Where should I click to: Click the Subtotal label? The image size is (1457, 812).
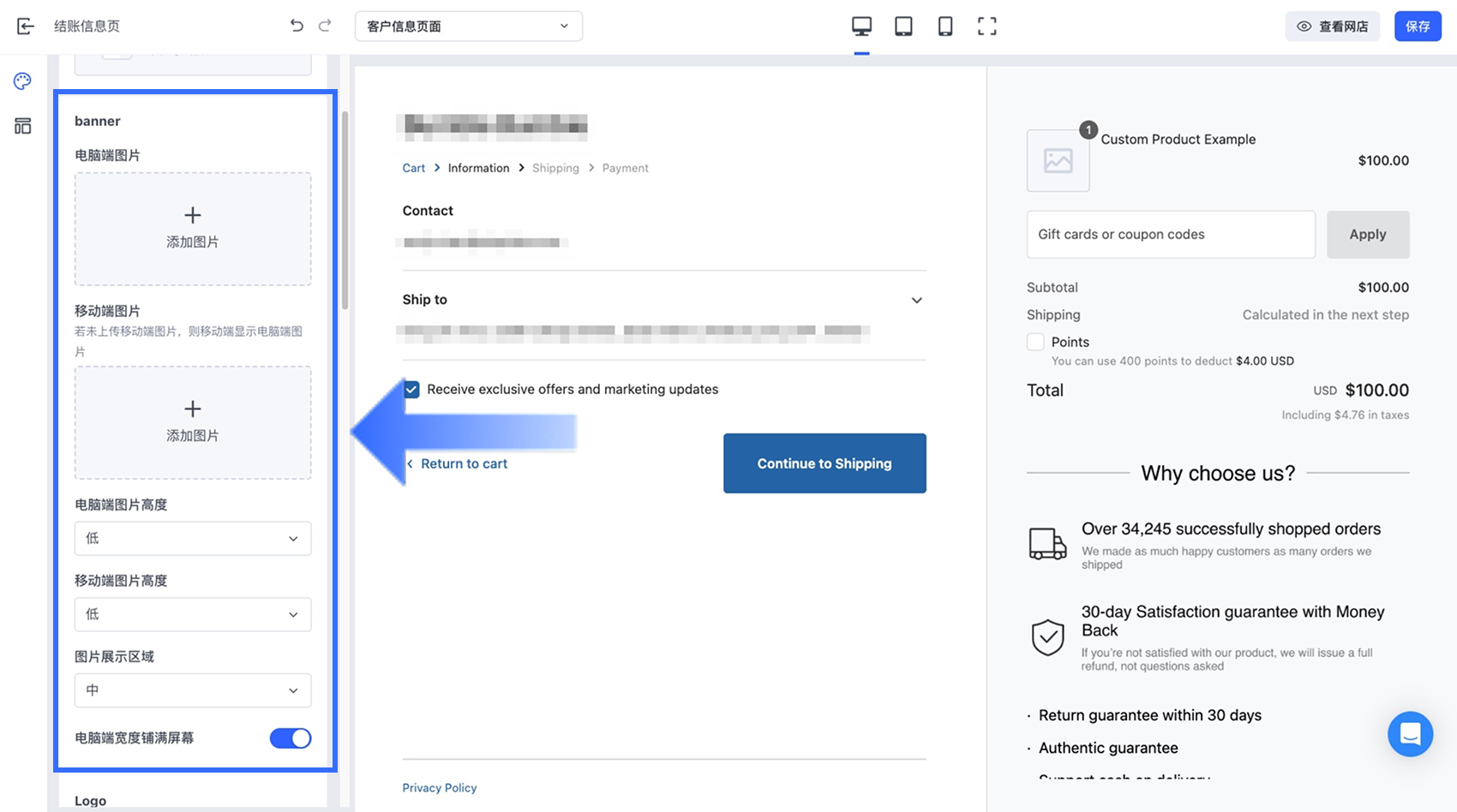(x=1052, y=288)
